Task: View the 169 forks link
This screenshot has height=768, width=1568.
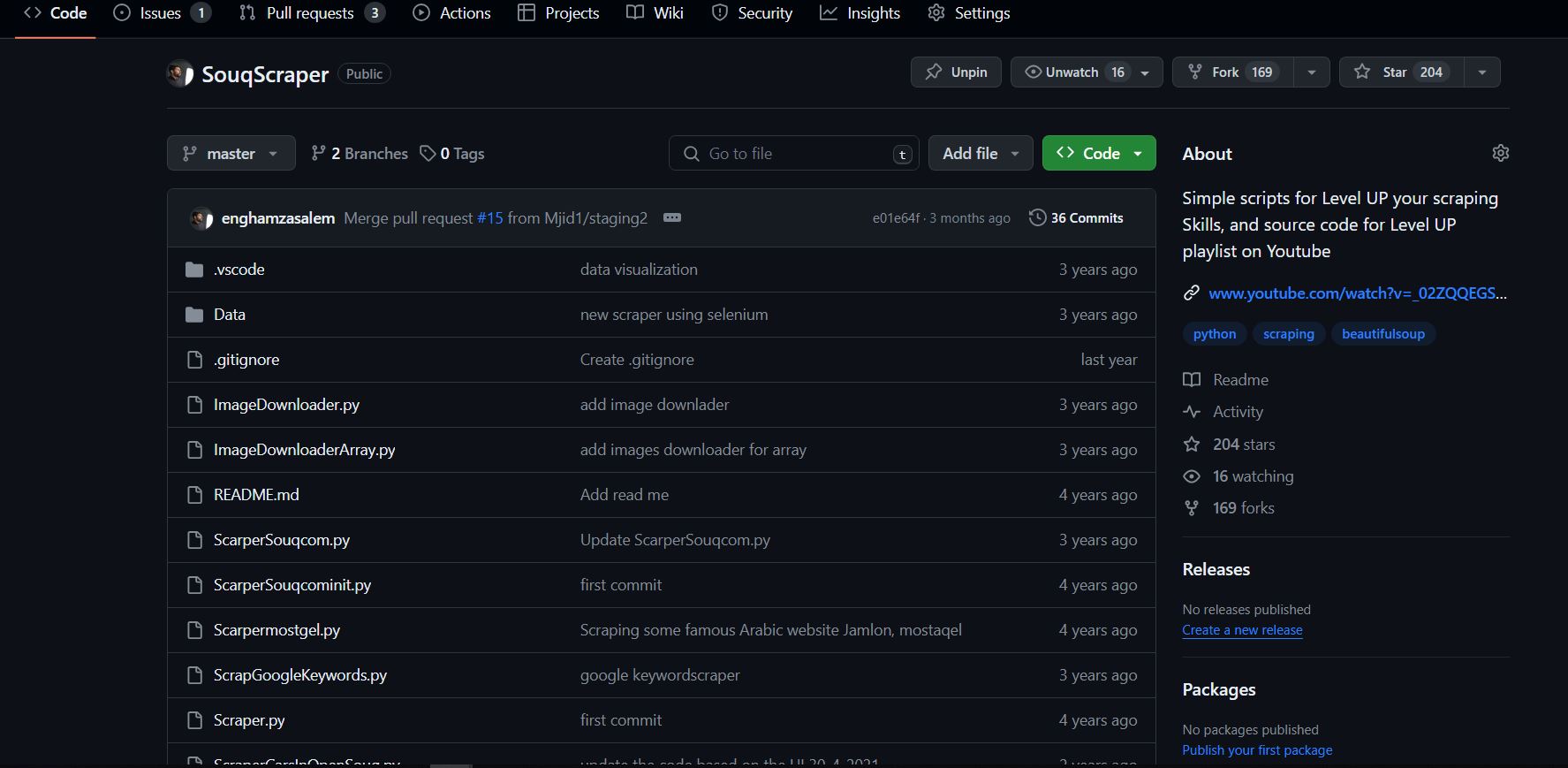Action: click(x=1243, y=508)
